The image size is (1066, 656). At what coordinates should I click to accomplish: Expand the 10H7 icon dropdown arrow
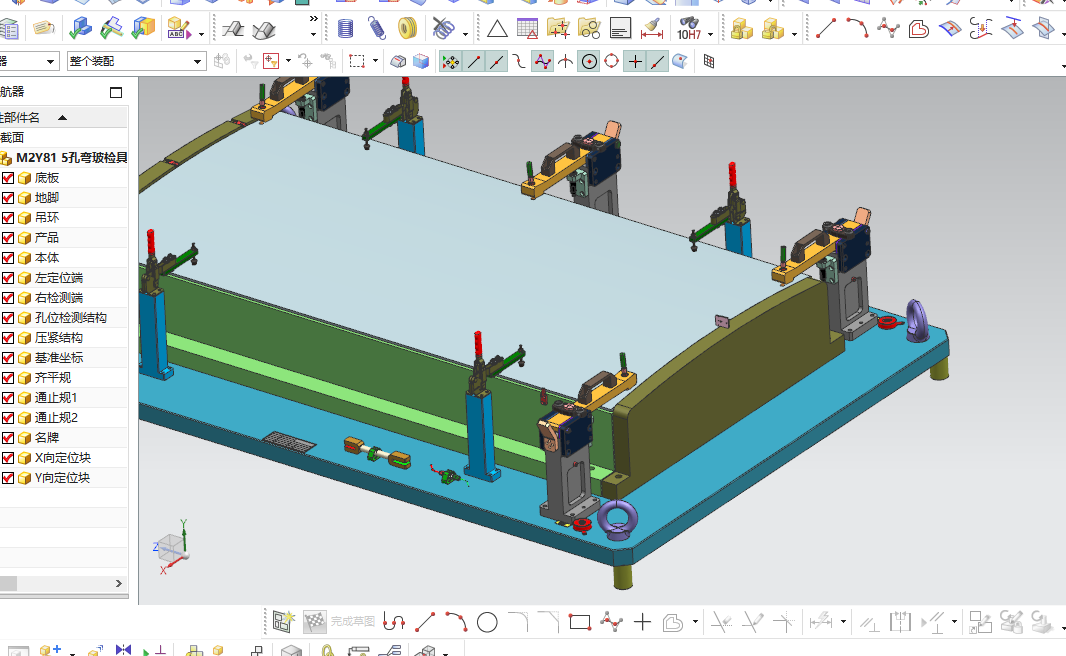(x=710, y=34)
